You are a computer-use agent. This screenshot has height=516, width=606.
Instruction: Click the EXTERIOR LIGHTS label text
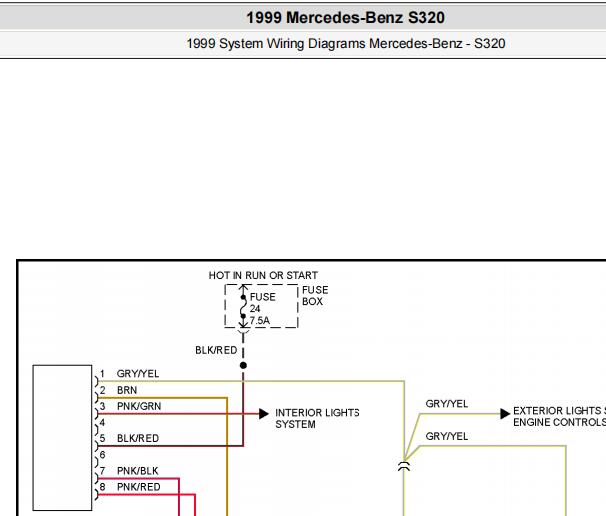(559, 410)
